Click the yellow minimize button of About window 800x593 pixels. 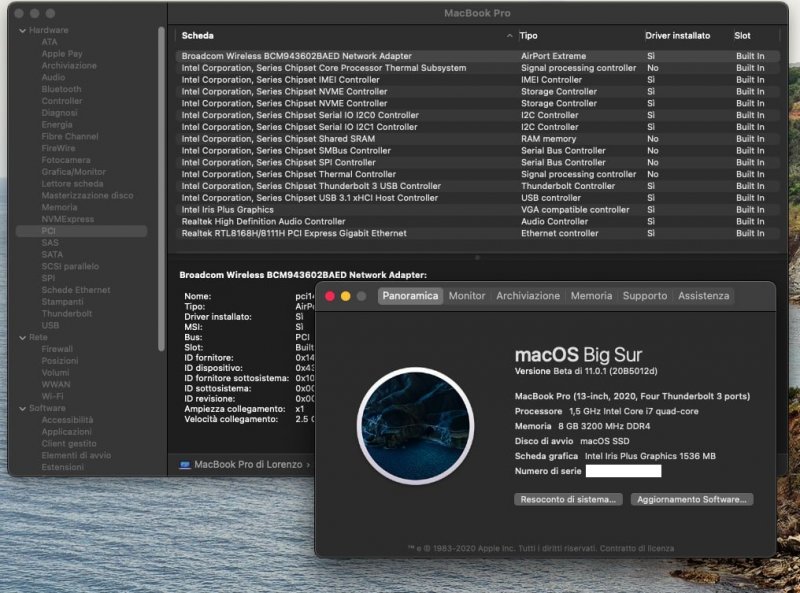click(346, 296)
